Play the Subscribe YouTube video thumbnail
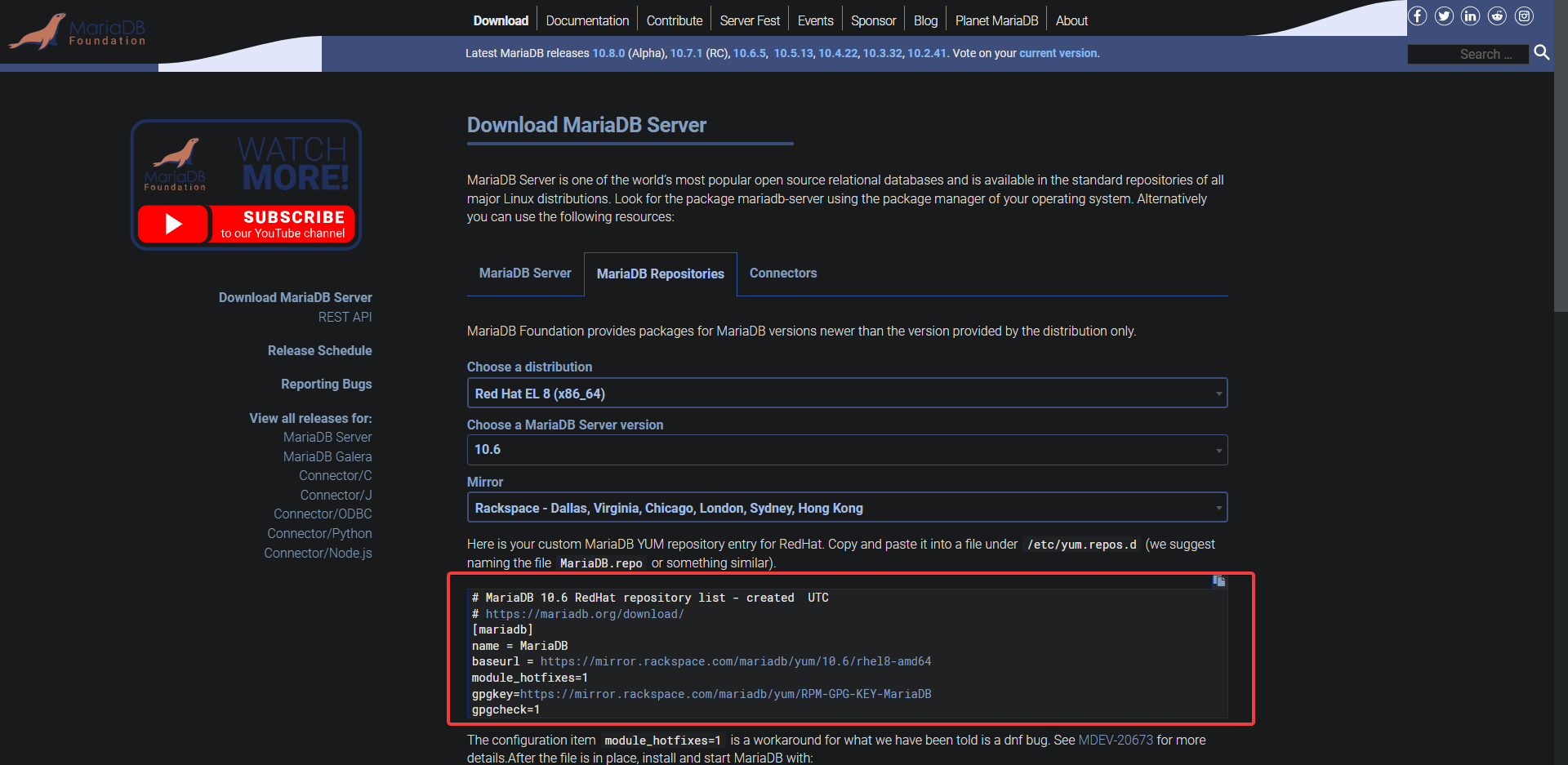Viewport: 1568px width, 765px height. 172,224
